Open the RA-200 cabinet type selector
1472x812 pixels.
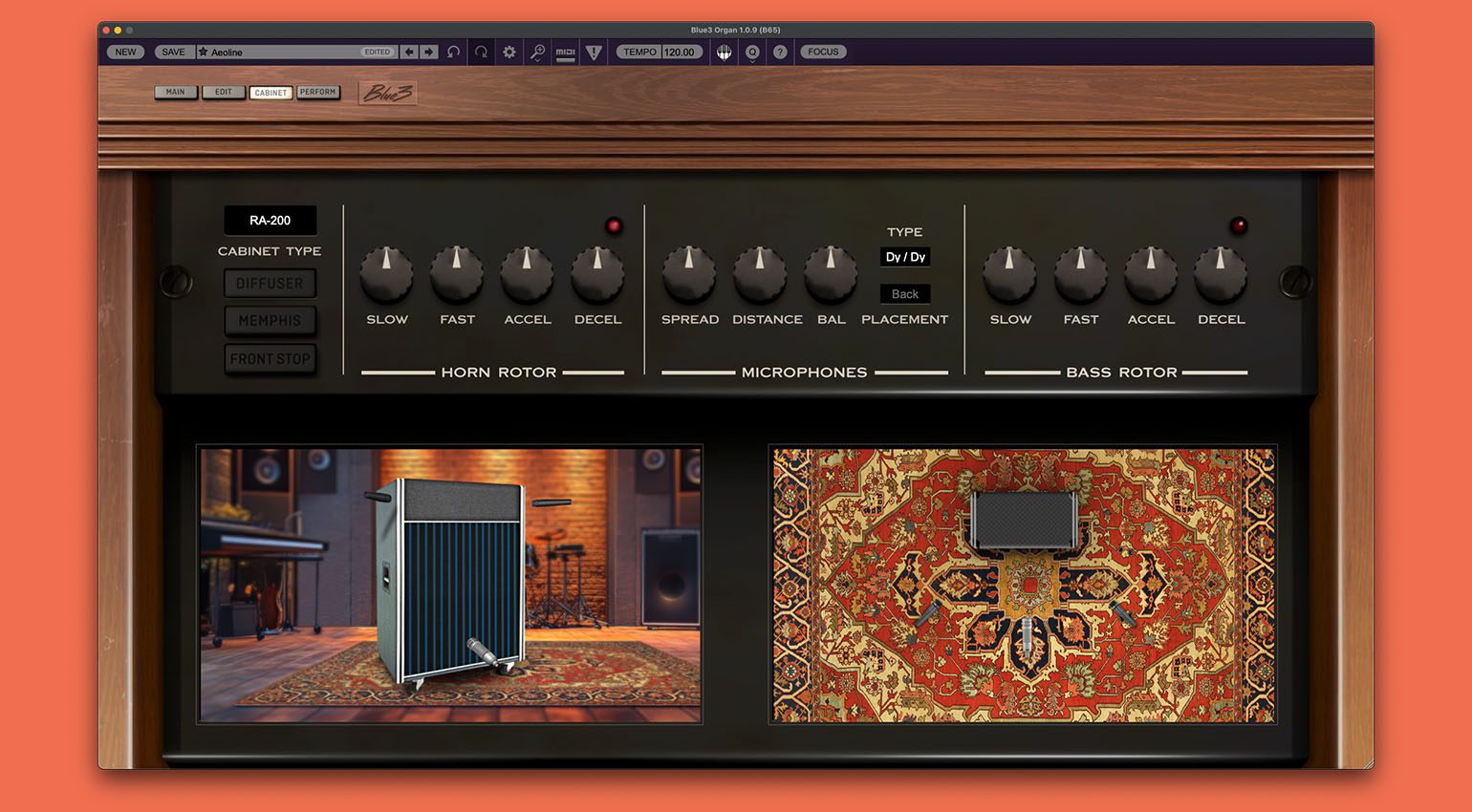click(271, 220)
